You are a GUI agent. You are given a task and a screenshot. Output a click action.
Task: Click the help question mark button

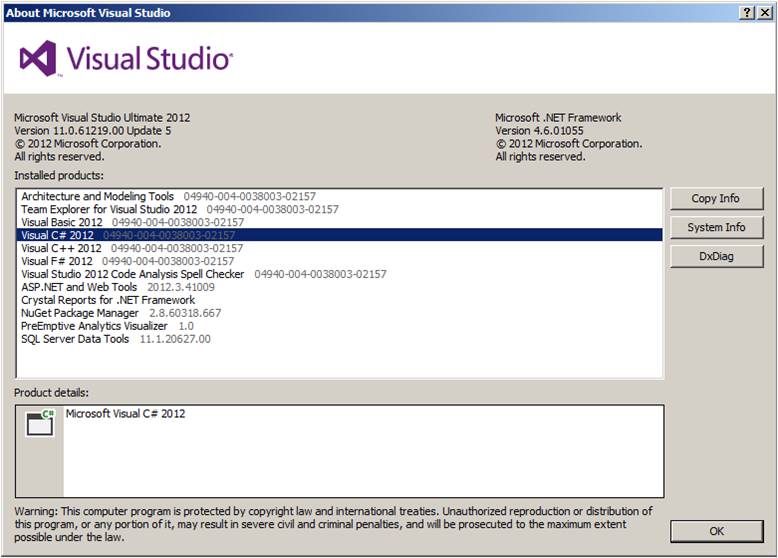(x=747, y=13)
